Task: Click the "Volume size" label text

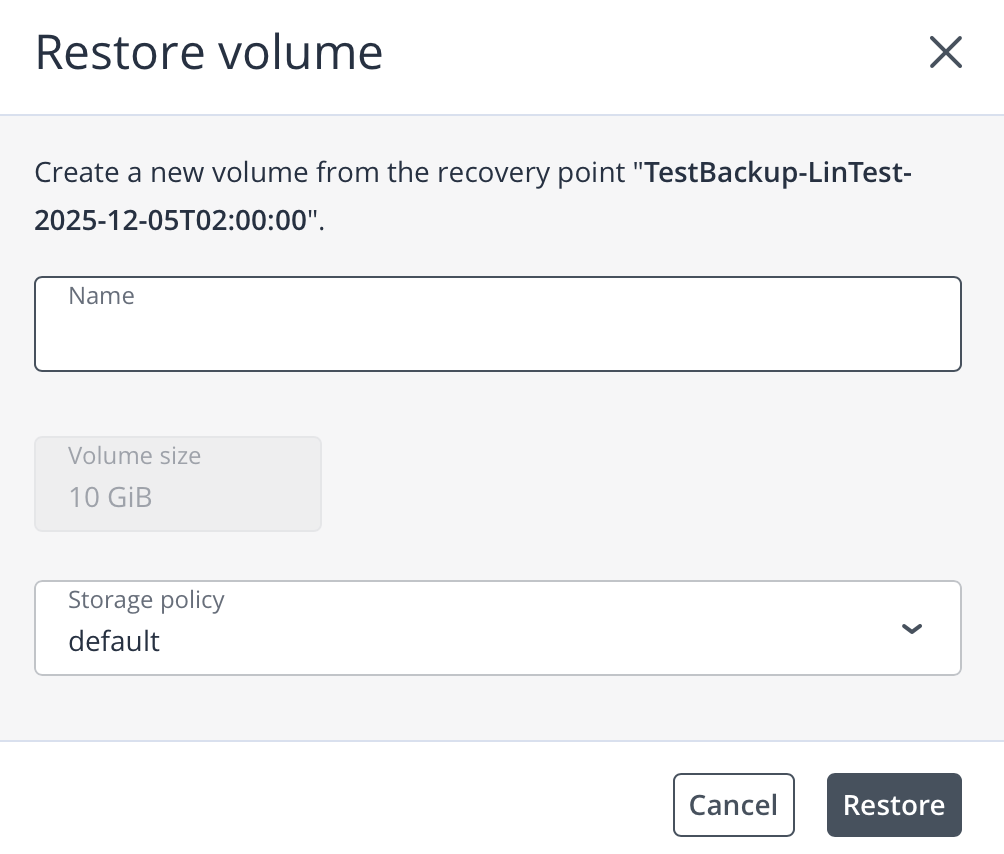Action: pos(134,456)
